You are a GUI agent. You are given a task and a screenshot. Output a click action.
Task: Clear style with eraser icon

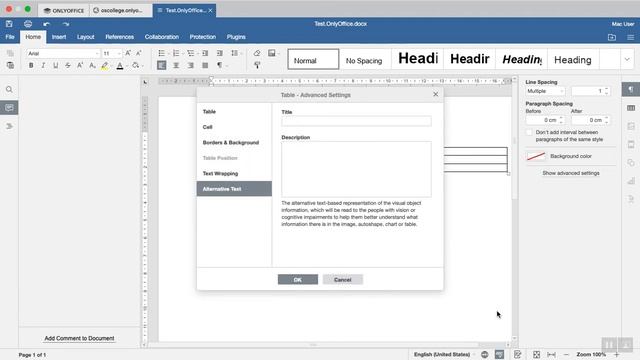tap(257, 53)
